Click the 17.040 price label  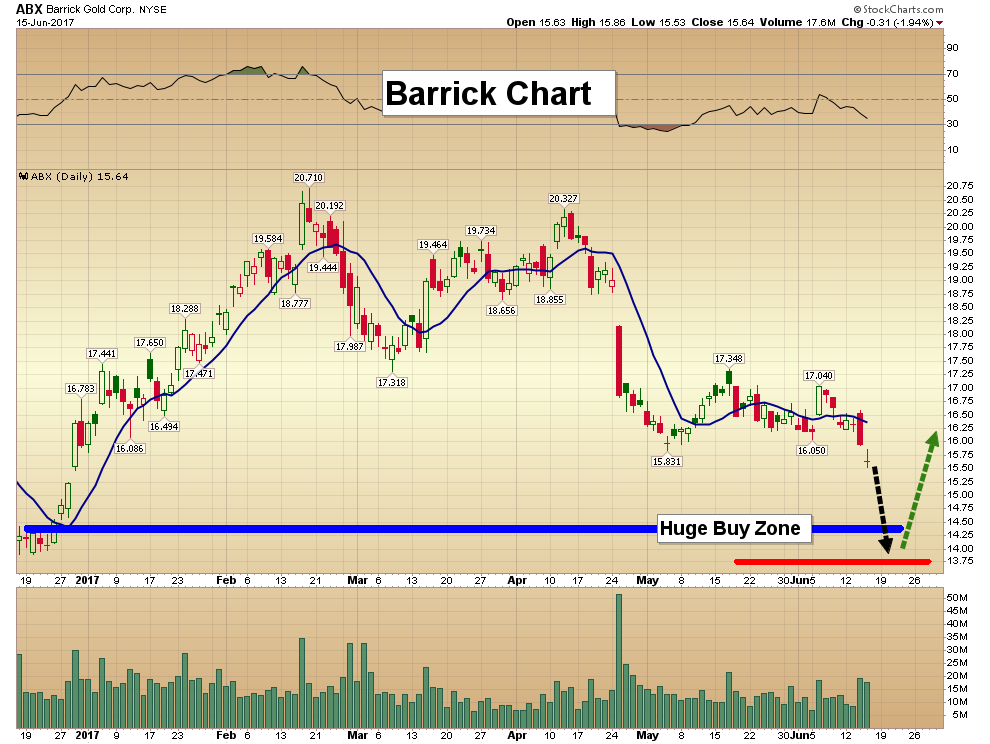(x=819, y=376)
